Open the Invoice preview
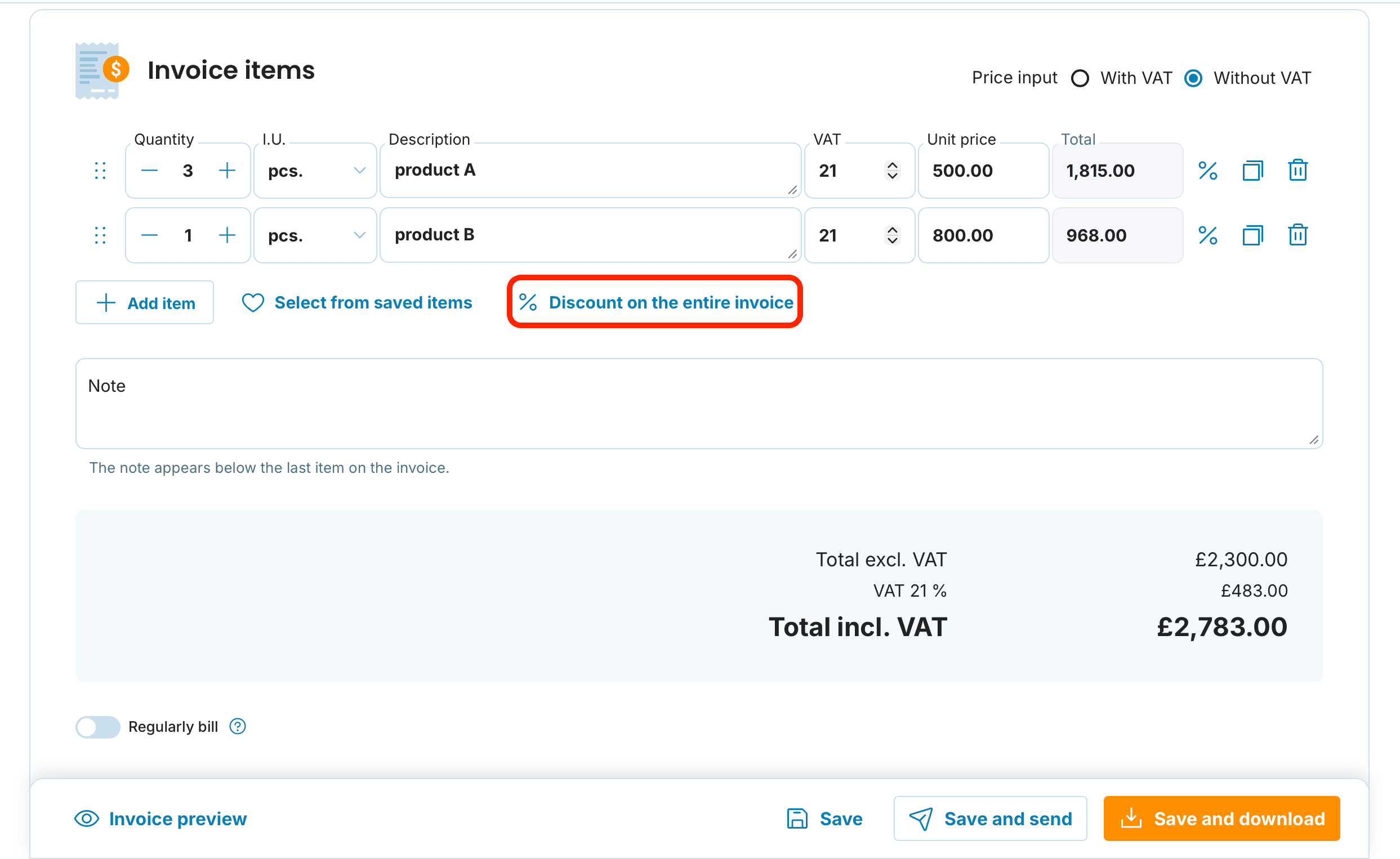 pos(161,818)
